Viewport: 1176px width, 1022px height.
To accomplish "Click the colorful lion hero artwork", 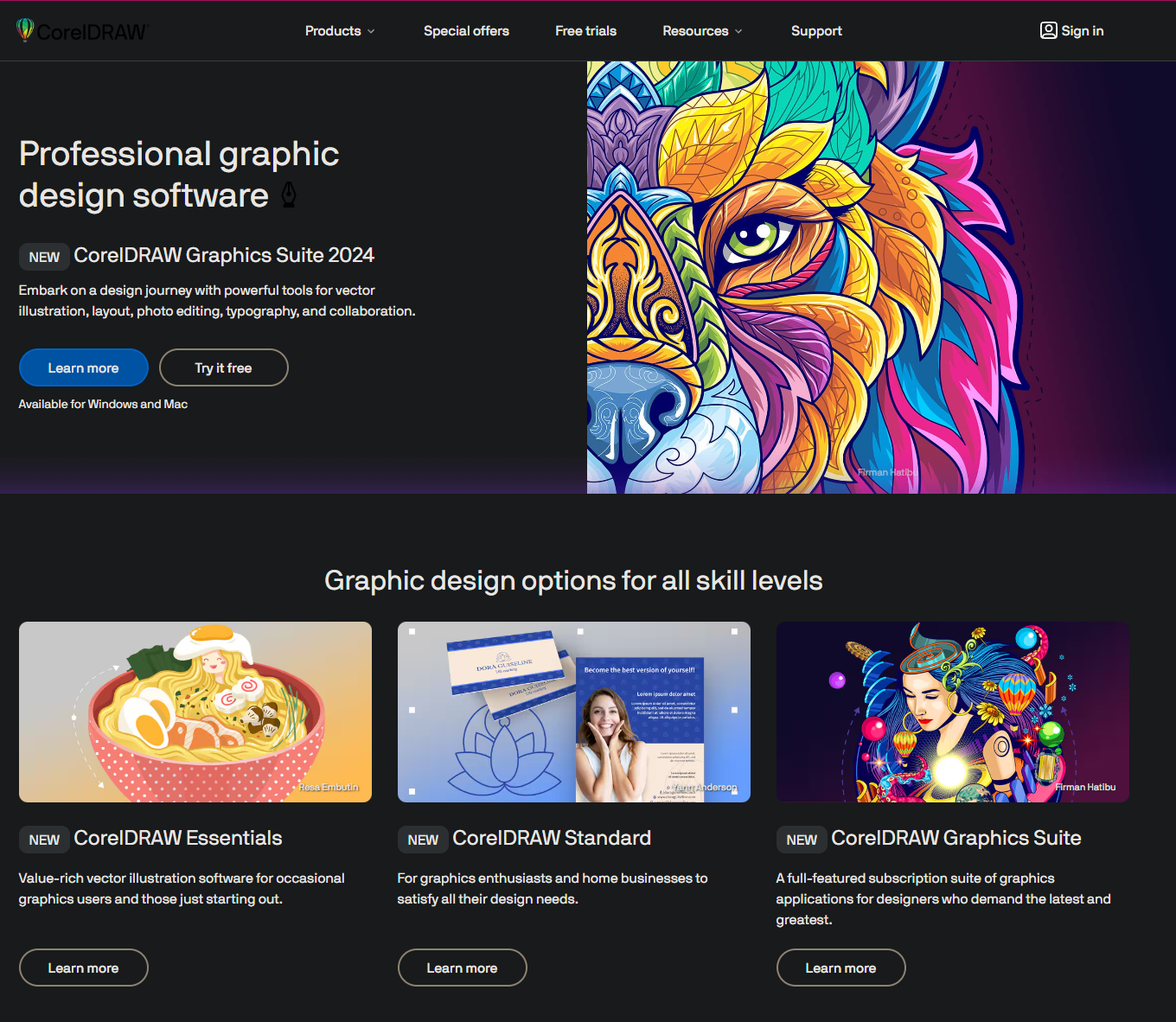I will coord(881,278).
